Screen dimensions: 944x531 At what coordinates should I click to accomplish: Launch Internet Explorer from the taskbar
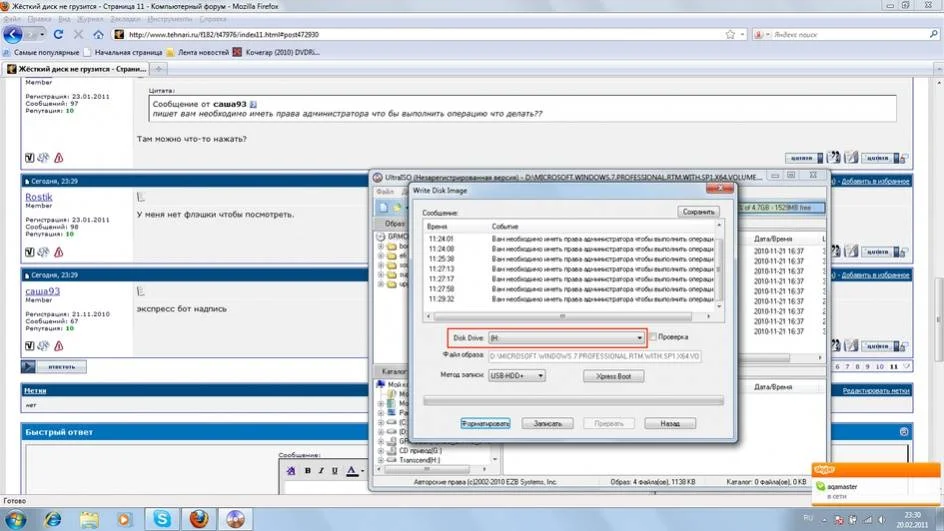coord(53,519)
